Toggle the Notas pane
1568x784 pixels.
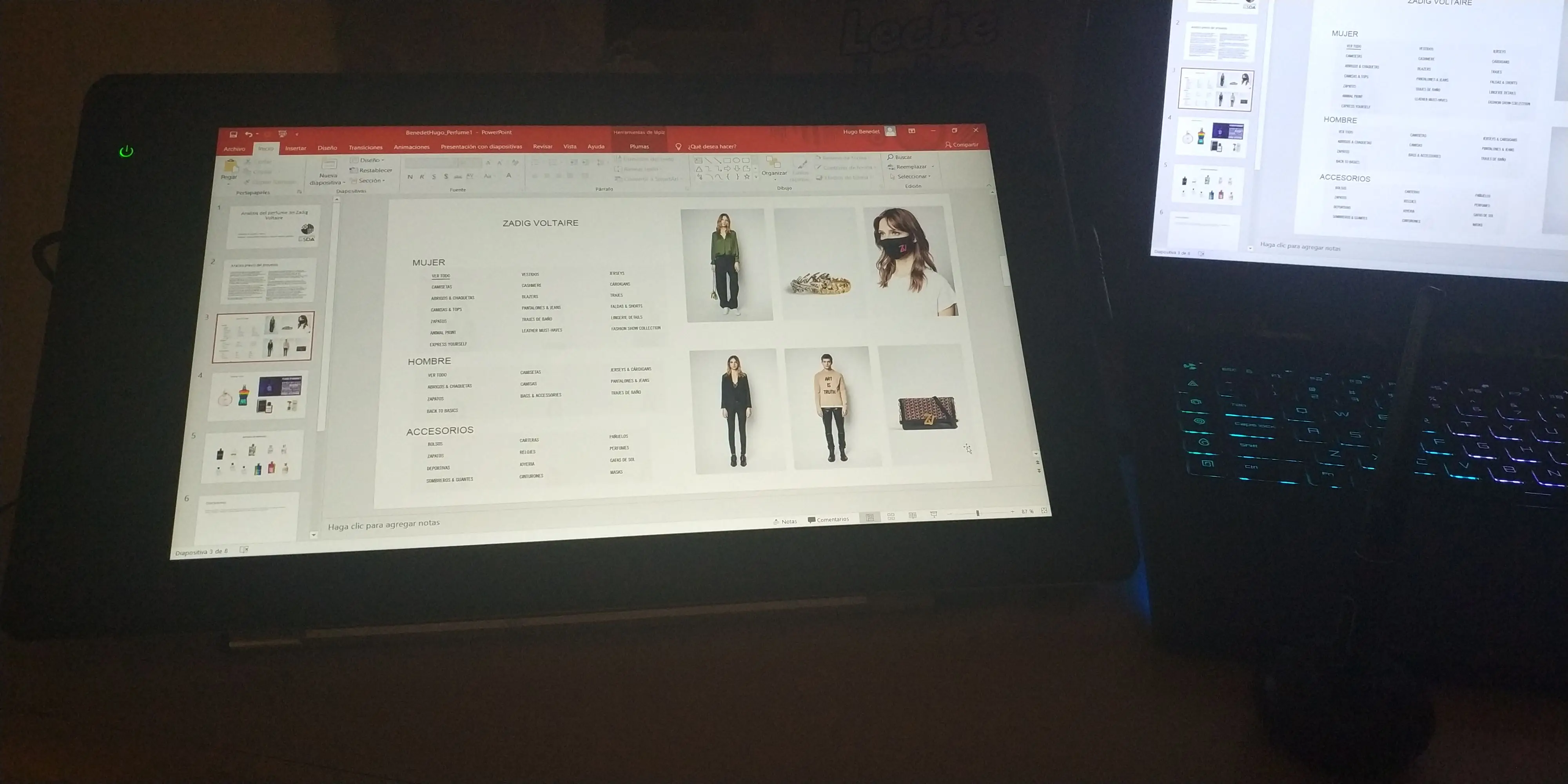point(785,521)
